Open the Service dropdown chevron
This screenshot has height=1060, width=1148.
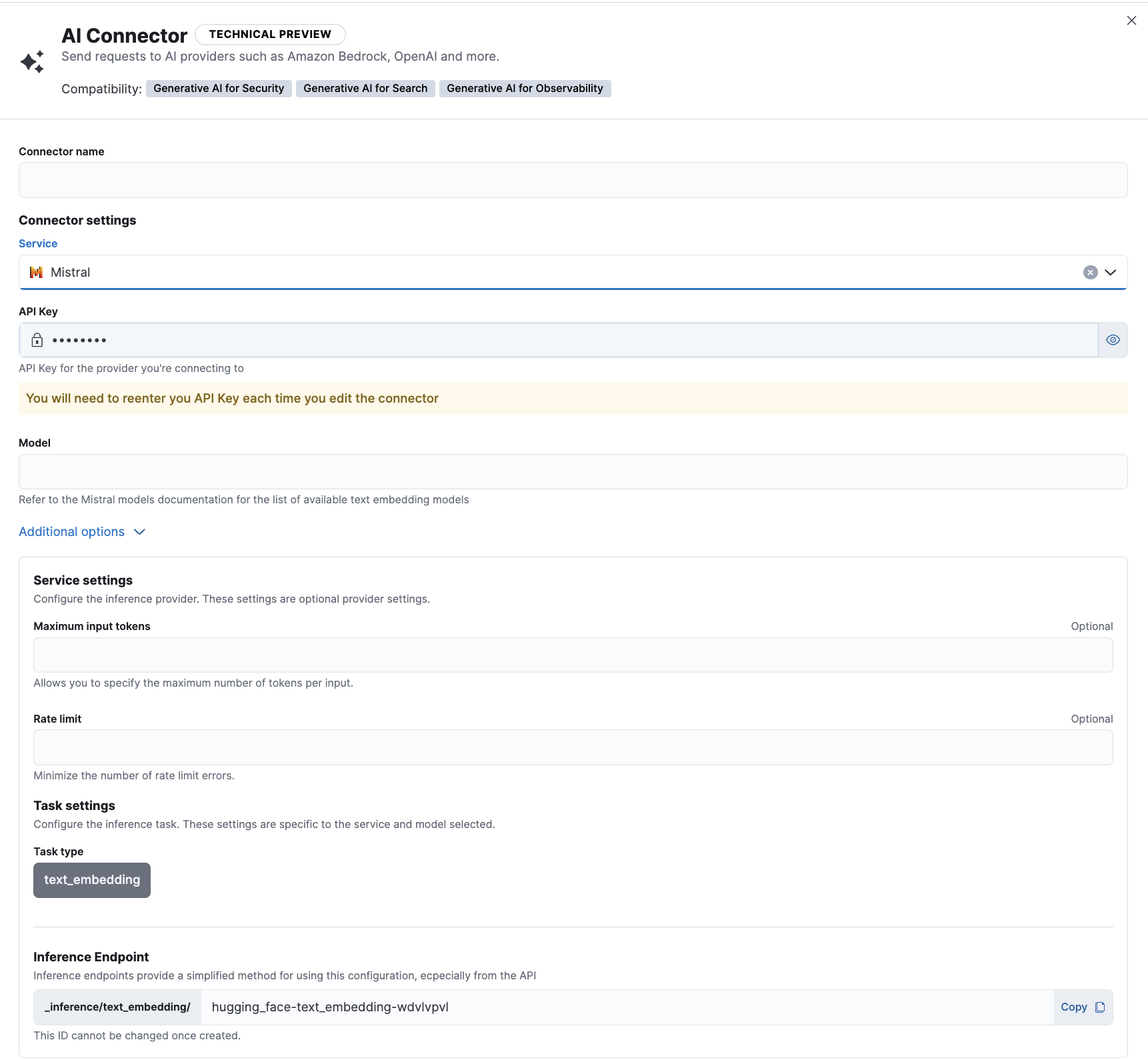tap(1110, 272)
